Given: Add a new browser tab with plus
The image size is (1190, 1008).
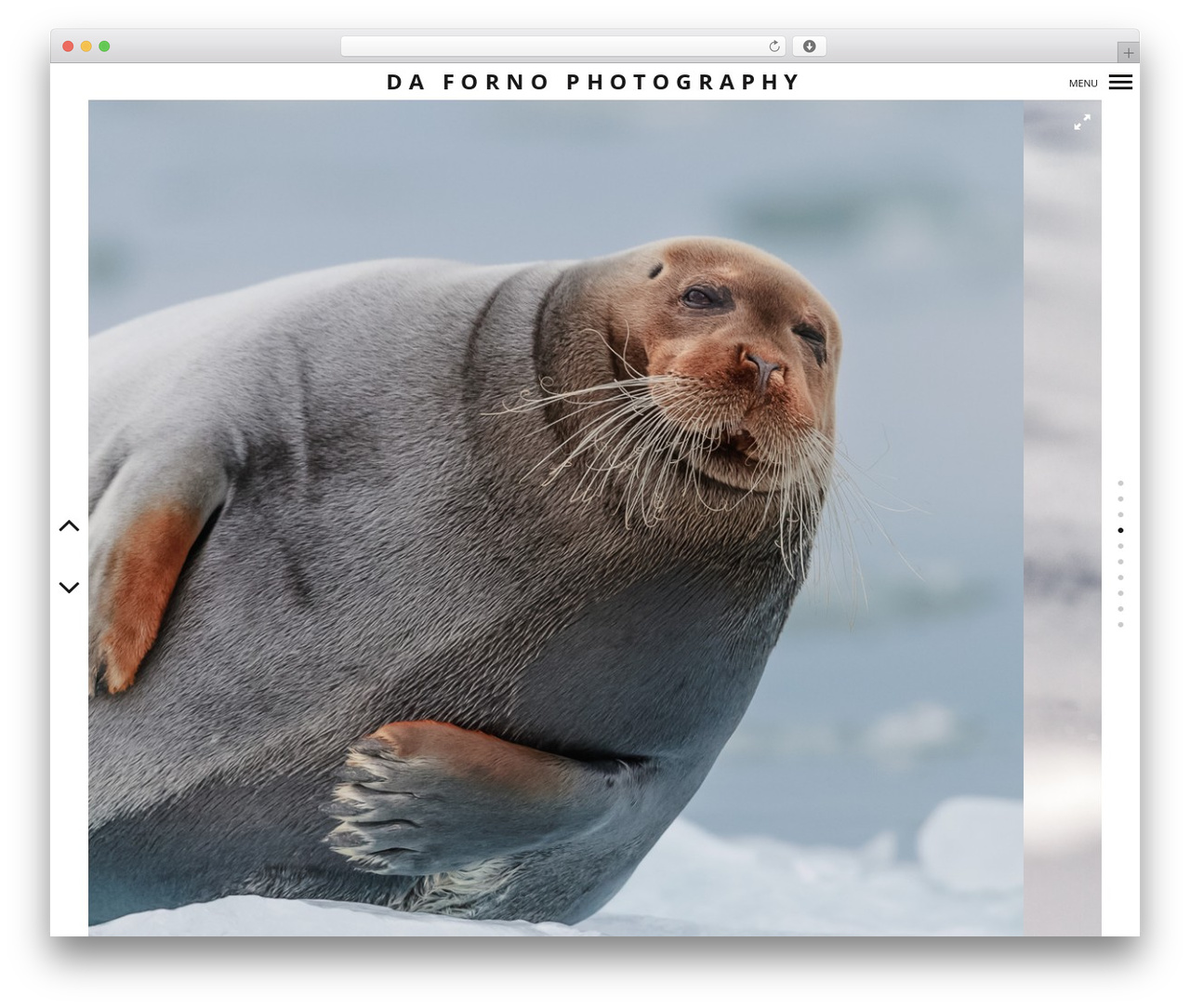Looking at the screenshot, I should pos(1128,53).
